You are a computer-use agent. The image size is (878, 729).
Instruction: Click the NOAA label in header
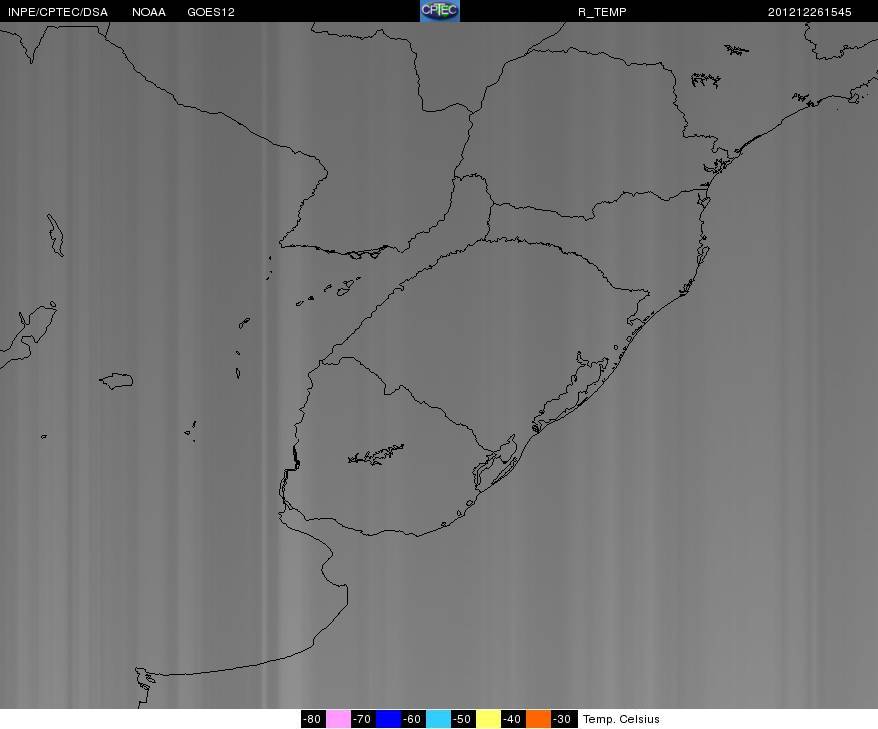[149, 12]
